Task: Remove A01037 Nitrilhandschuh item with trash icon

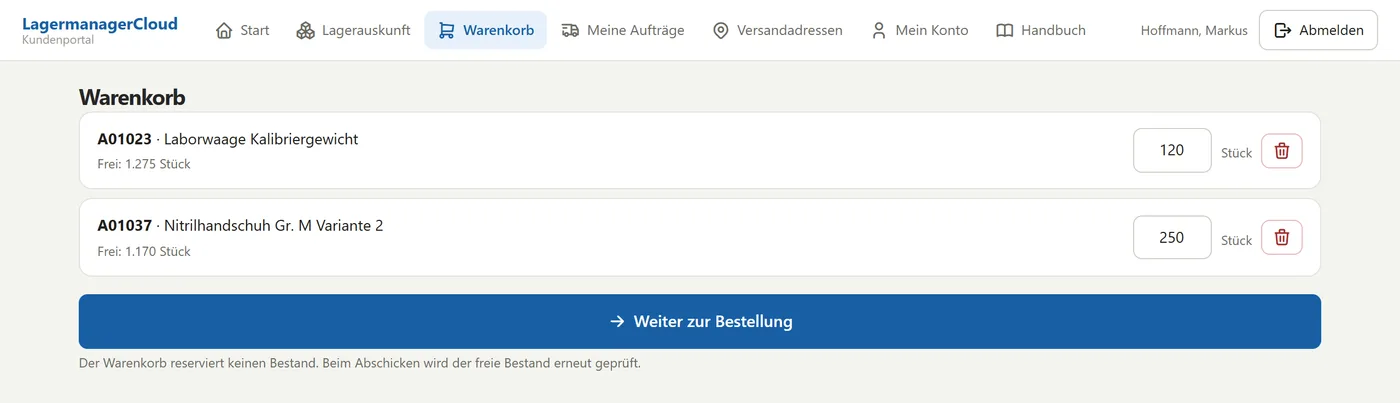Action: (1282, 237)
